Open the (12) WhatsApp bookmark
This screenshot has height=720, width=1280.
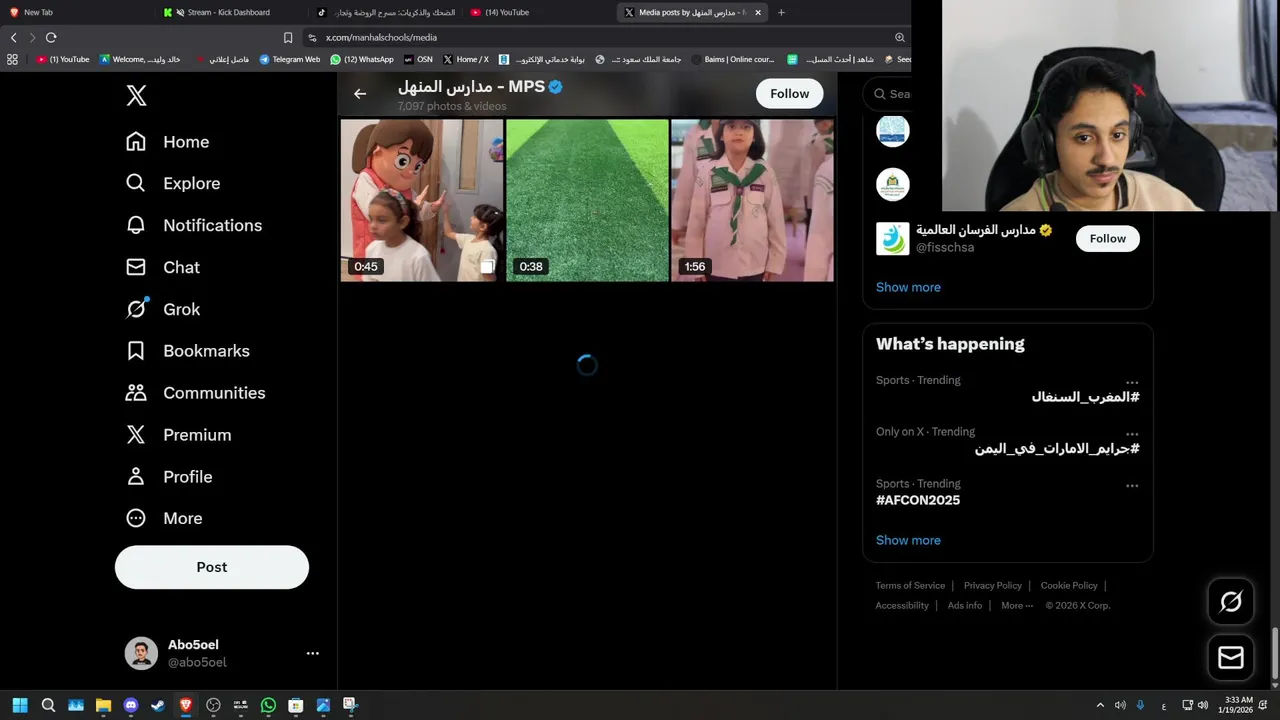tap(362, 59)
